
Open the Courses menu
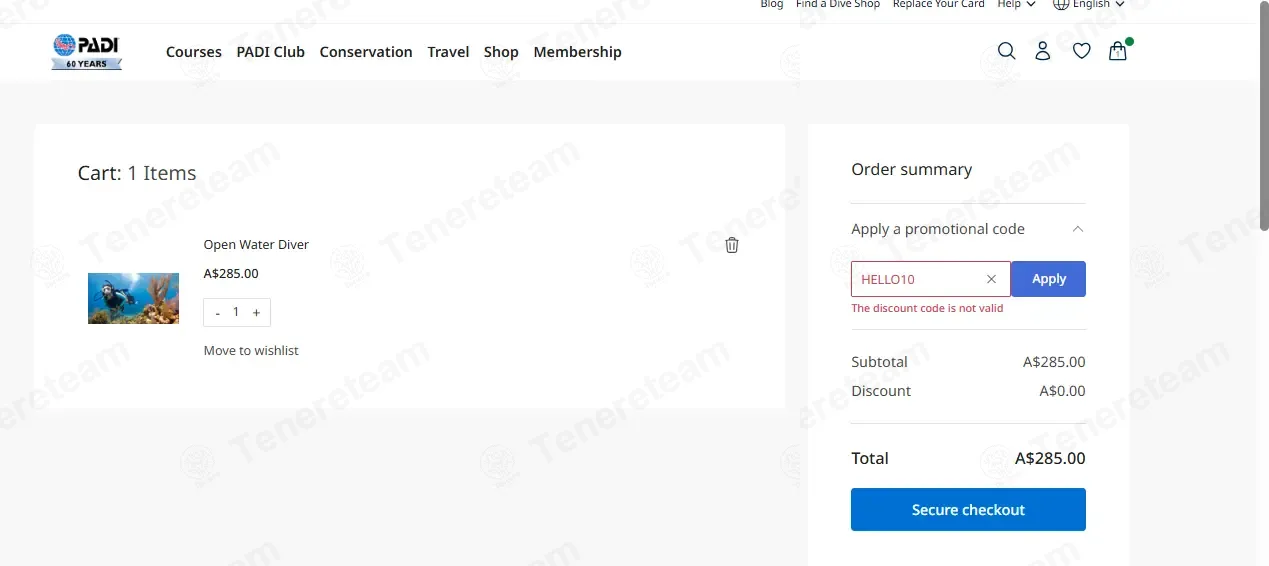(x=194, y=52)
